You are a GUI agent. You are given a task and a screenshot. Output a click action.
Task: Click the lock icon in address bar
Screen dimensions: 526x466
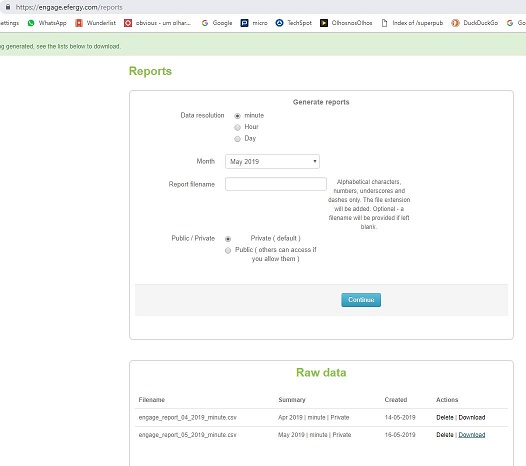click(x=8, y=7)
